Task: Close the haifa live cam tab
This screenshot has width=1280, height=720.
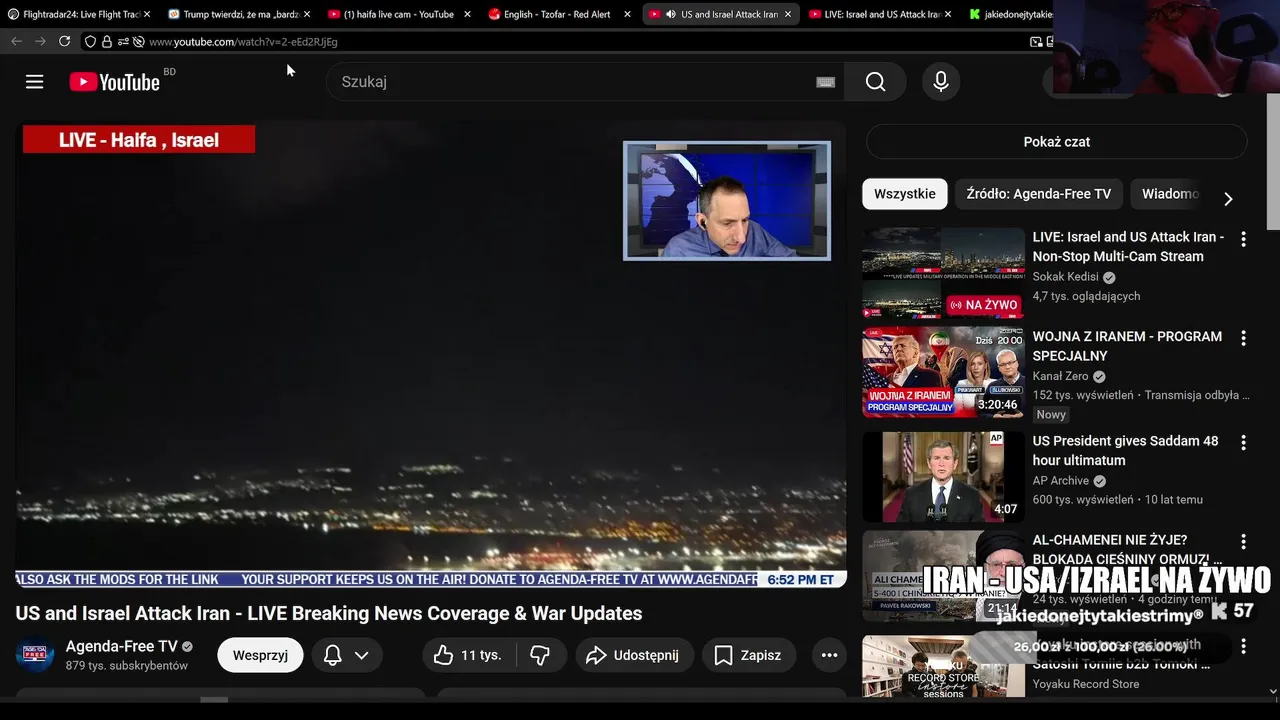Action: 467,14
